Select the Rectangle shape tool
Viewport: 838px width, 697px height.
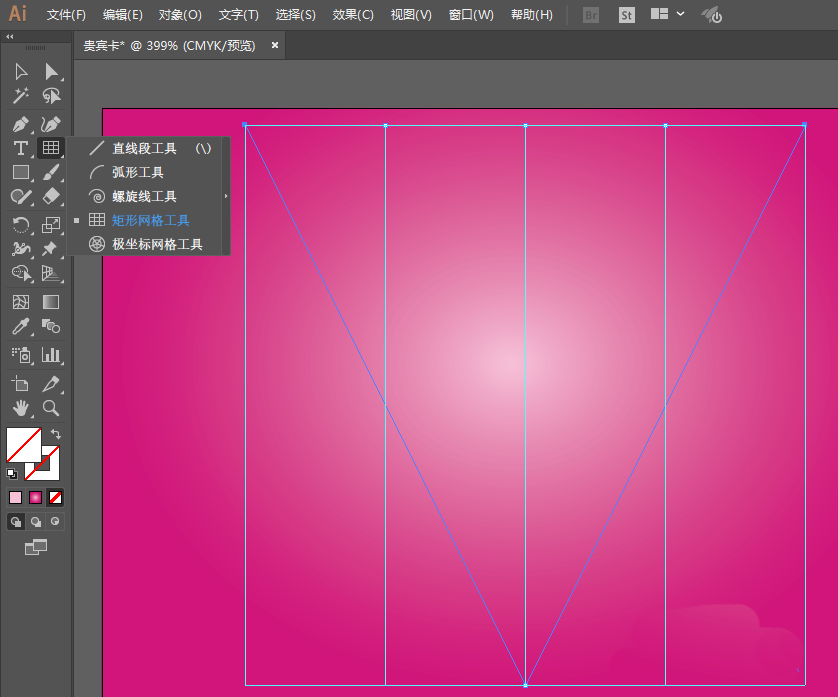[21, 172]
